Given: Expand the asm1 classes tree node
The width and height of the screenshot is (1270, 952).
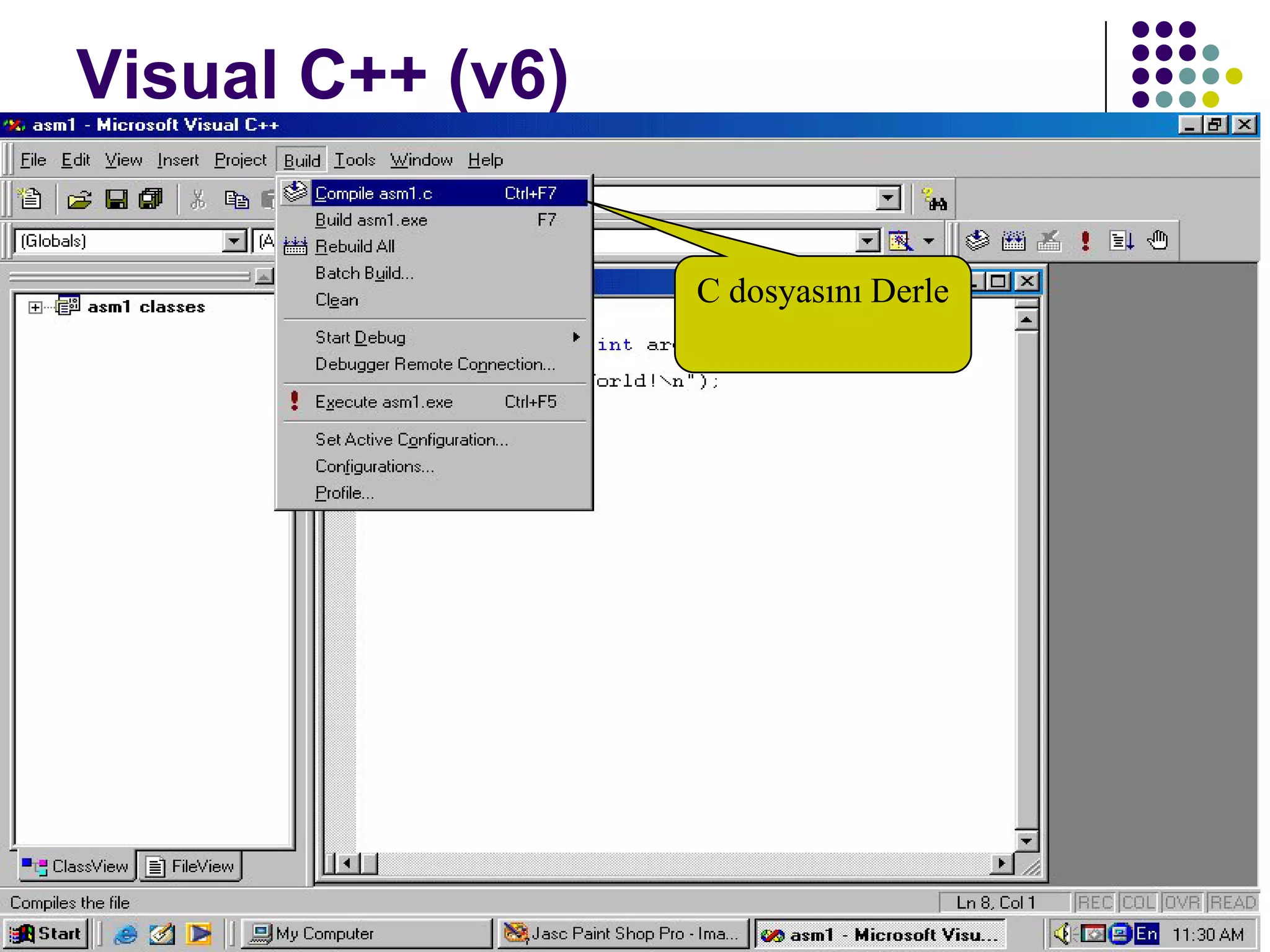Looking at the screenshot, I should (x=35, y=307).
